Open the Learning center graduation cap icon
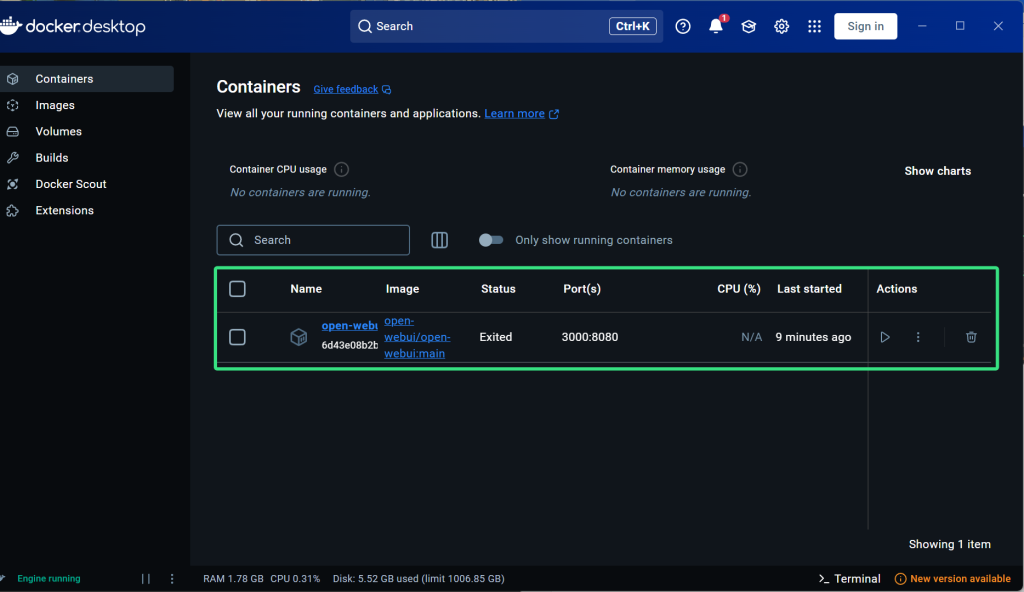This screenshot has height=592, width=1024. point(748,27)
